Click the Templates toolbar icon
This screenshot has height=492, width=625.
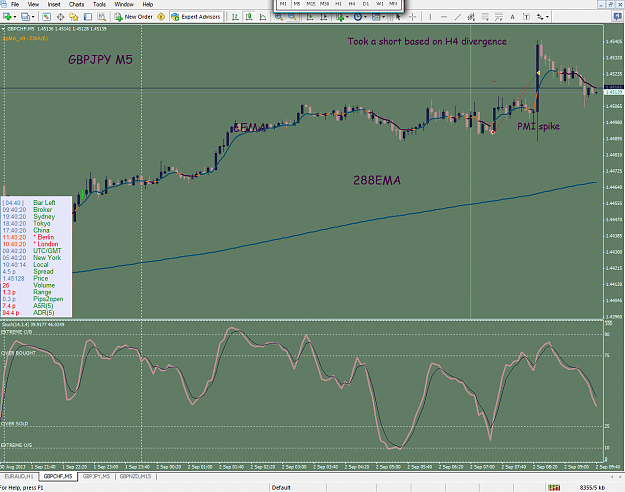[x=376, y=17]
